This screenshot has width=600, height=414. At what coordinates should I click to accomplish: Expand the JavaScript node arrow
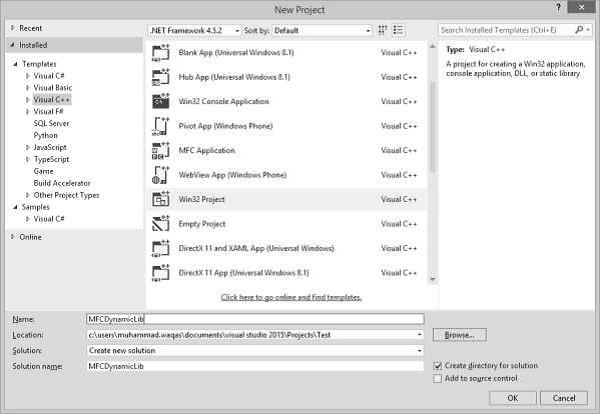coord(27,147)
